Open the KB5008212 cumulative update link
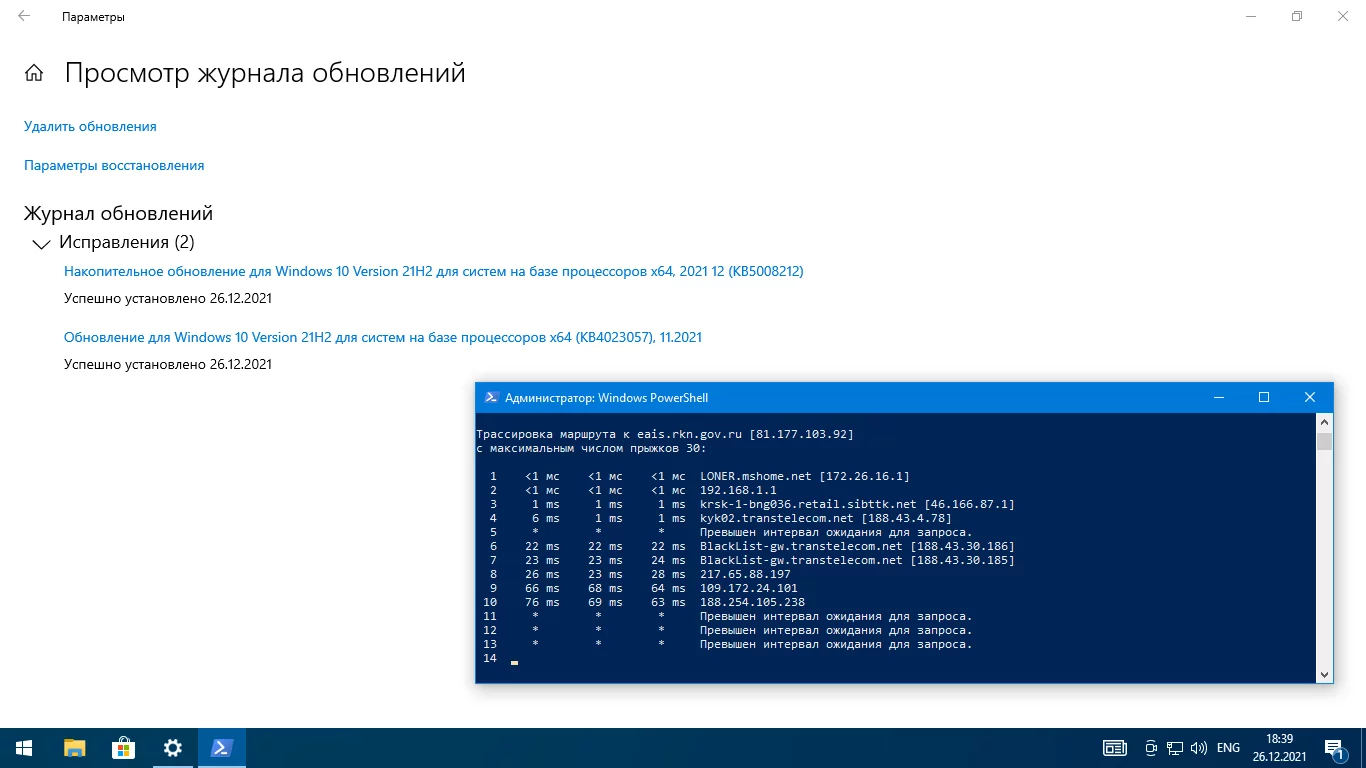This screenshot has width=1366, height=768. [434, 271]
